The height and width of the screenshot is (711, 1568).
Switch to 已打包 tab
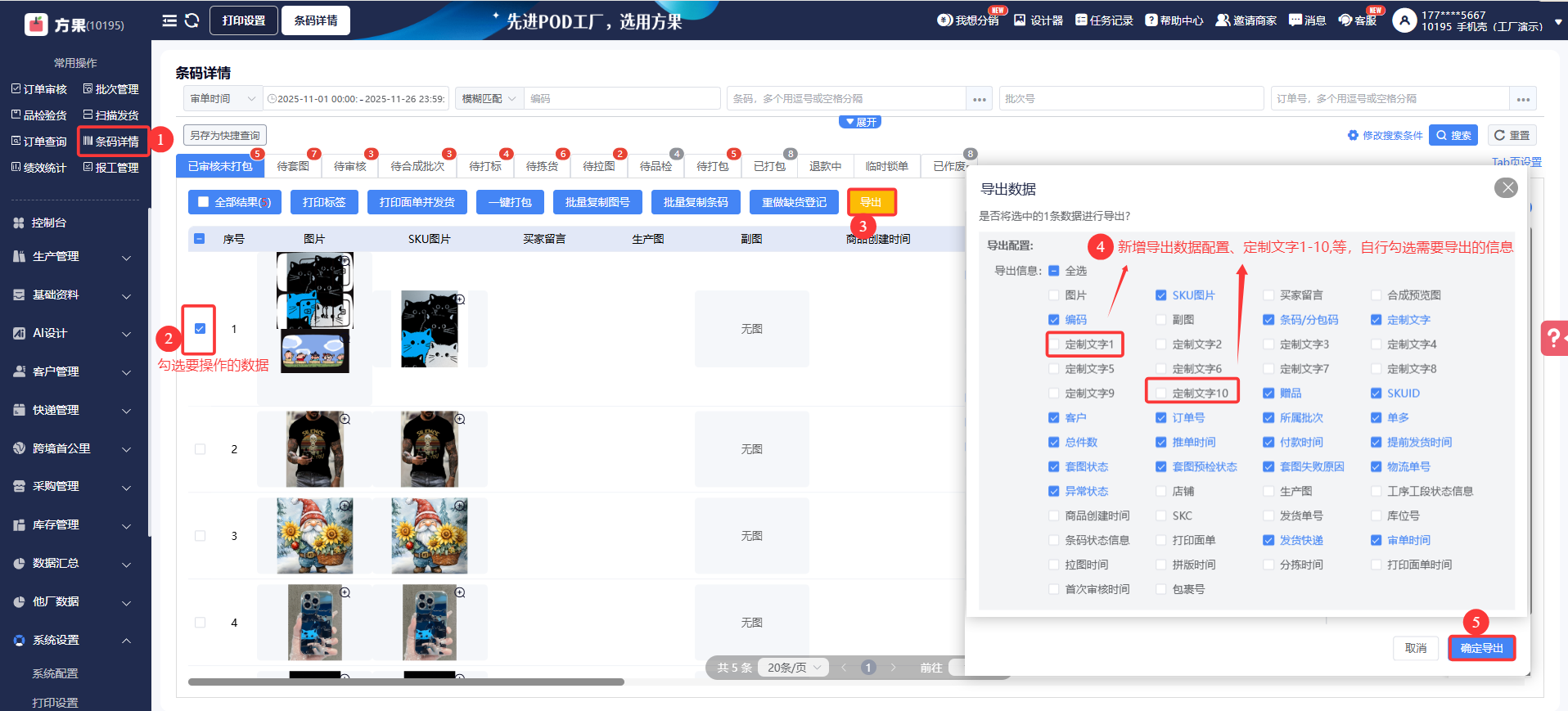pos(769,166)
